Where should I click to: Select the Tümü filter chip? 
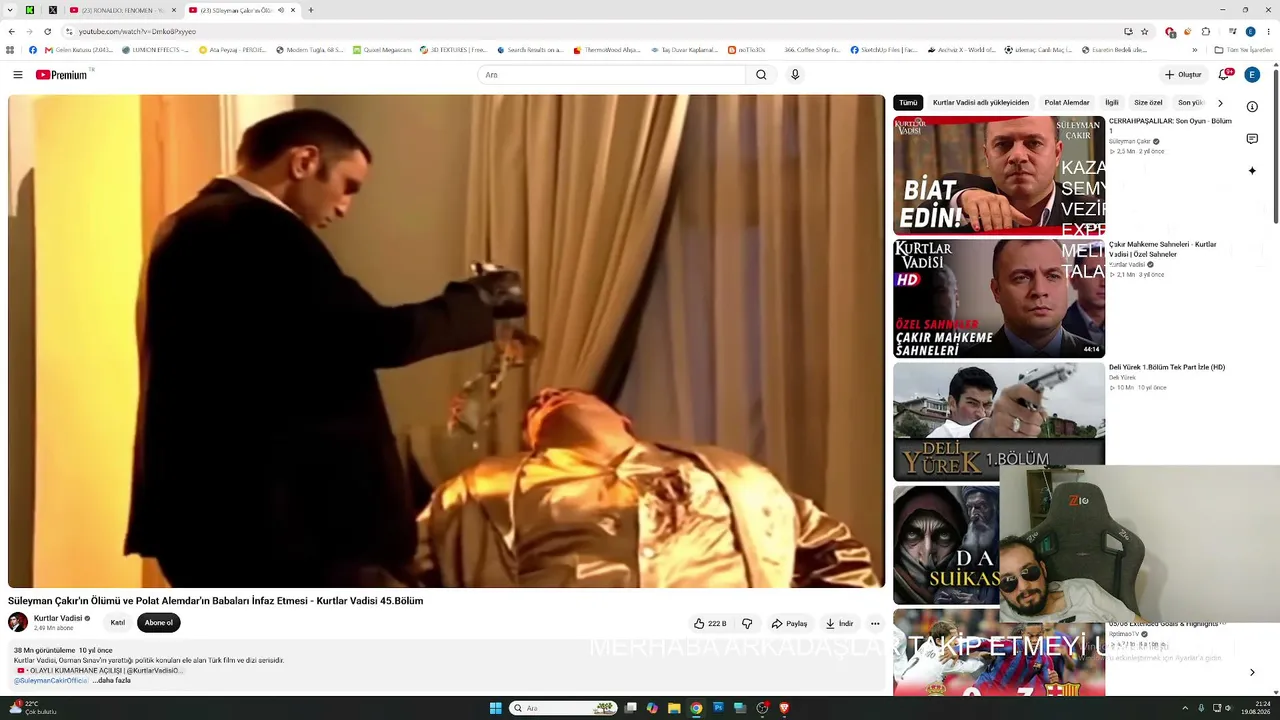[908, 103]
